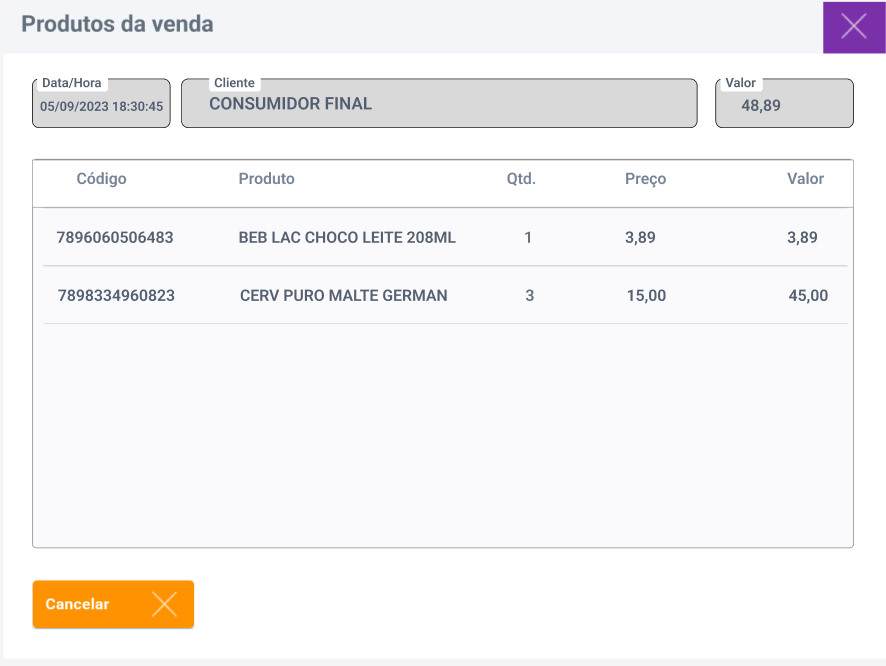Click total value 45,00 in table
The image size is (886, 666).
(x=808, y=296)
